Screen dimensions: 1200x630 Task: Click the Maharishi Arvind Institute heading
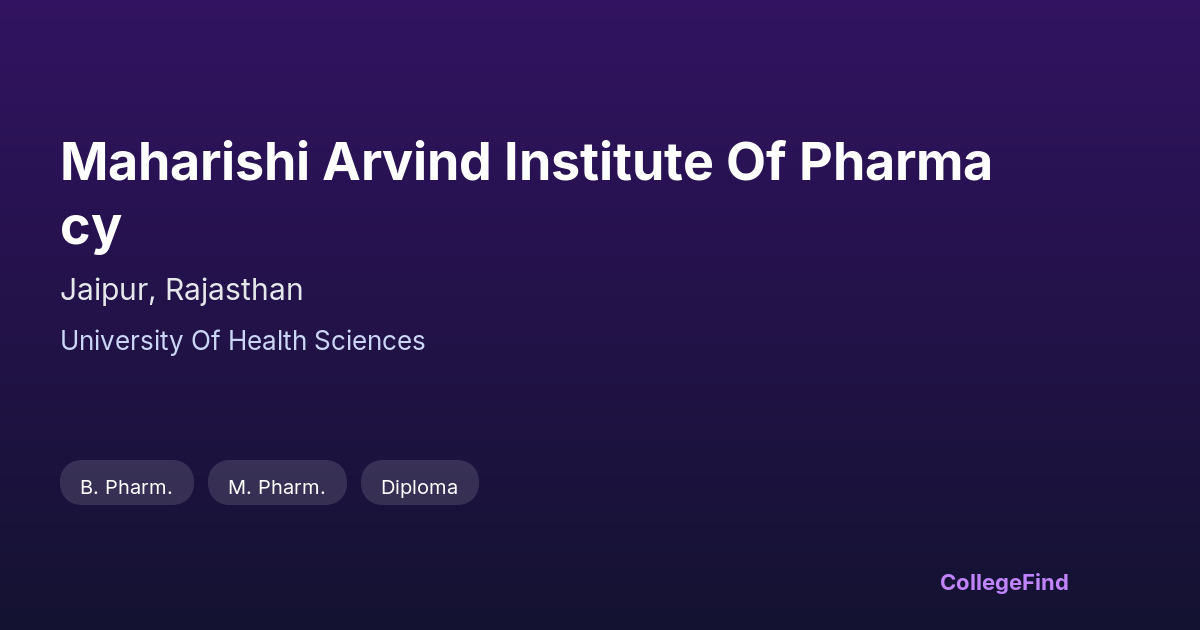525,163
